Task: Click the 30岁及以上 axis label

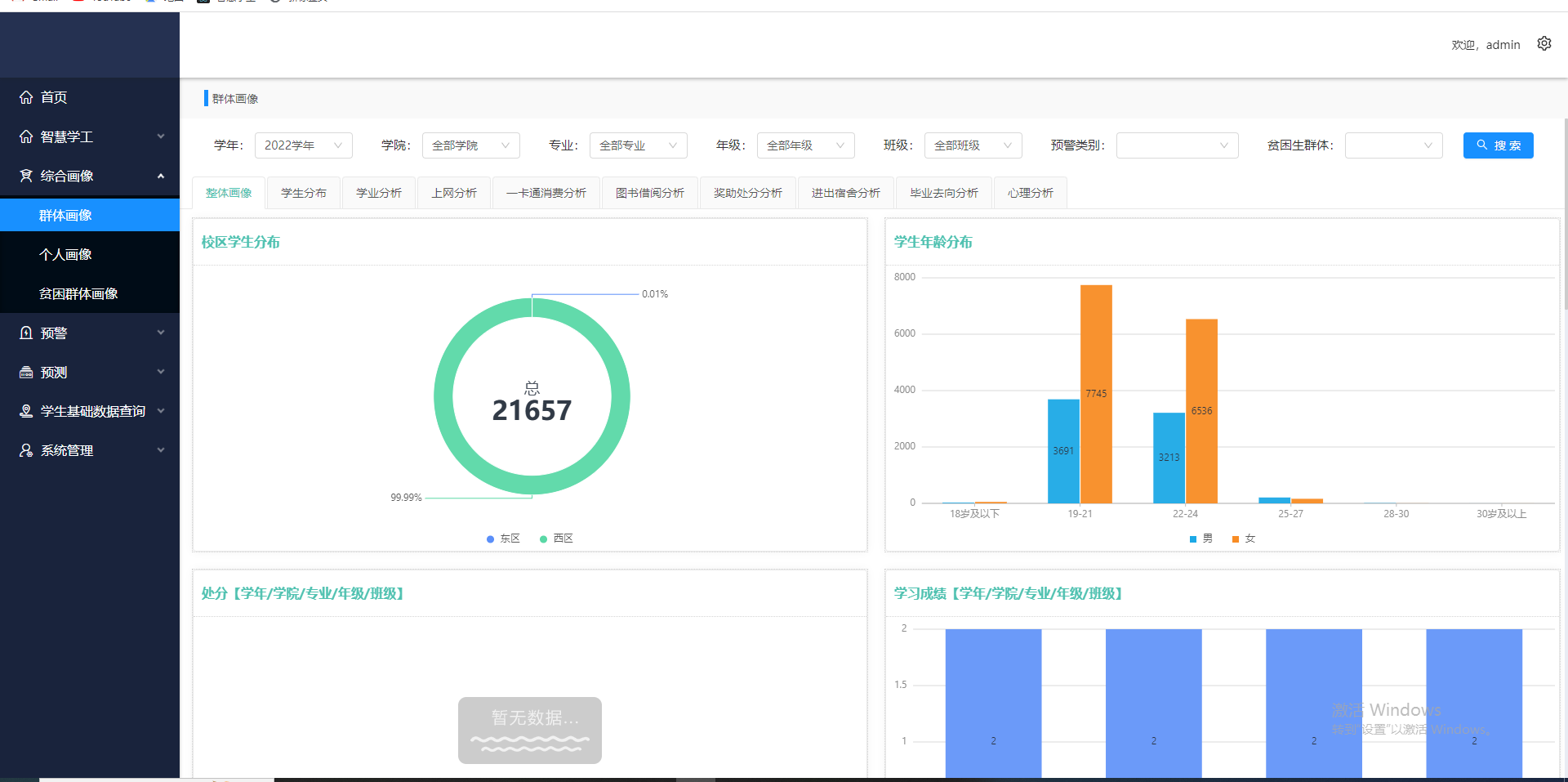Action: click(x=1501, y=514)
